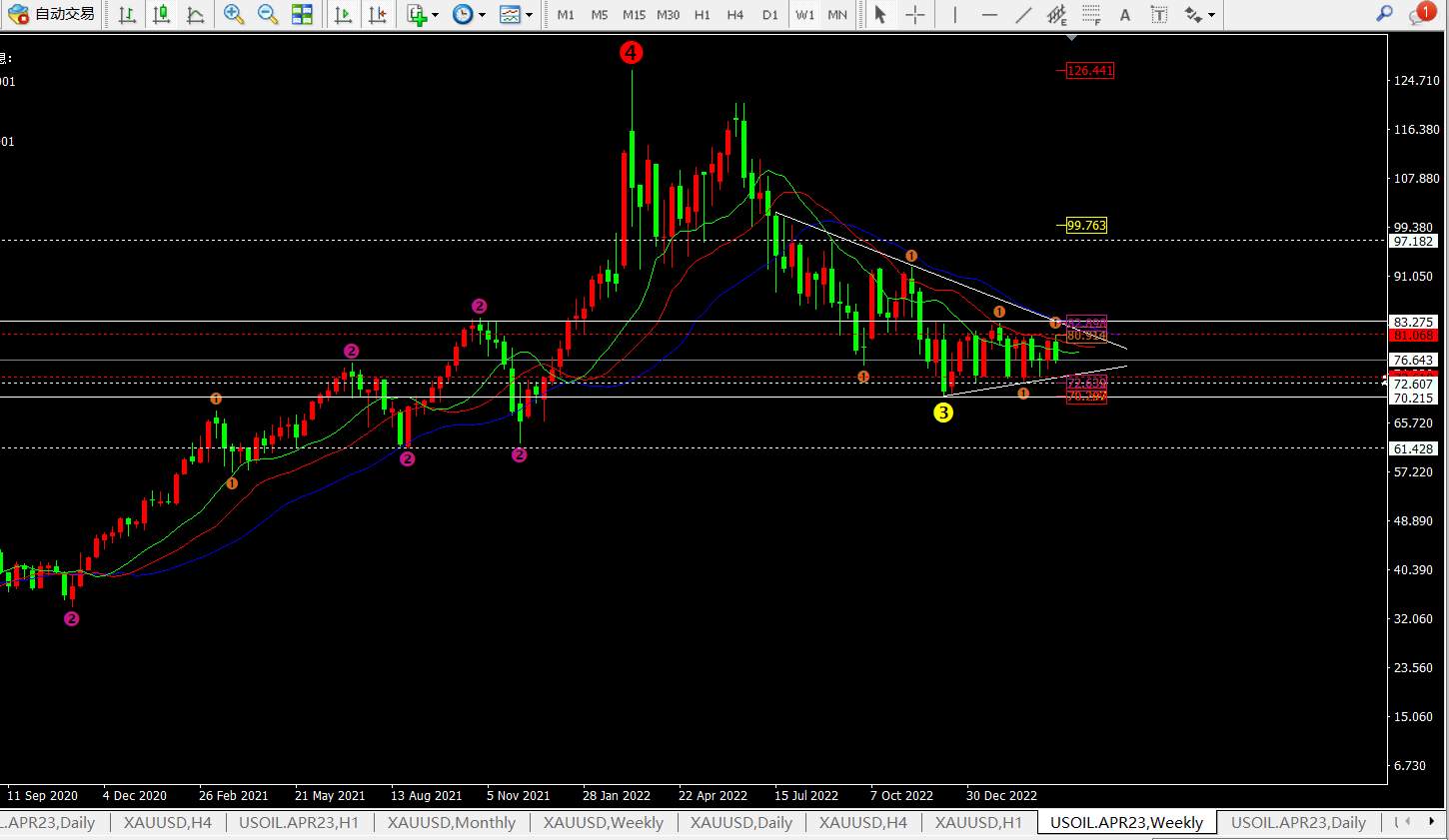Click the yellow wave marker 3

pos(943,413)
